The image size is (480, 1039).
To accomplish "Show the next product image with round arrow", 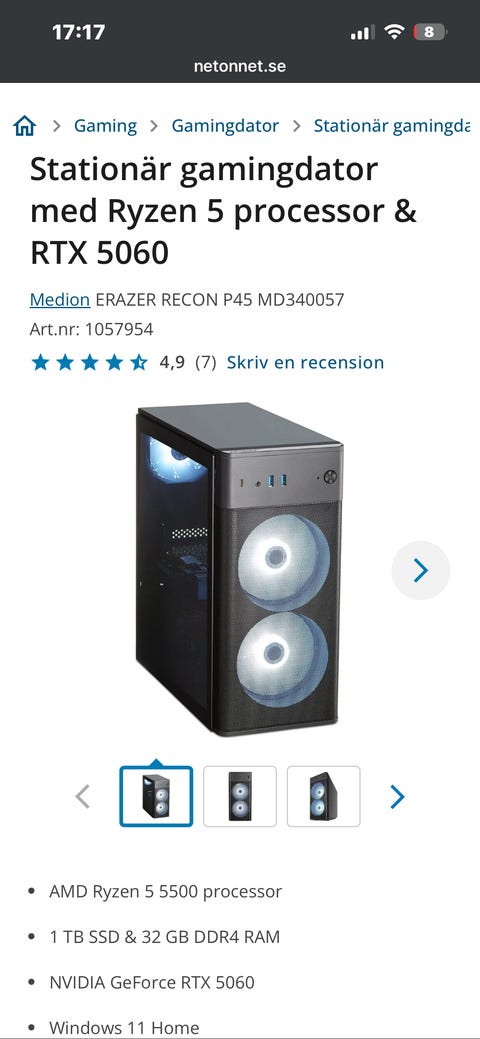I will point(421,570).
